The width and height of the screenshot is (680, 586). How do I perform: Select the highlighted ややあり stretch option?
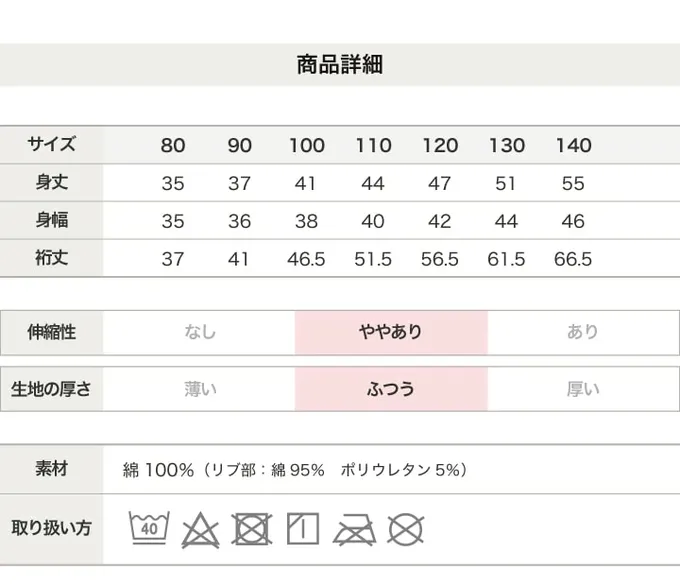pyautogui.click(x=391, y=333)
